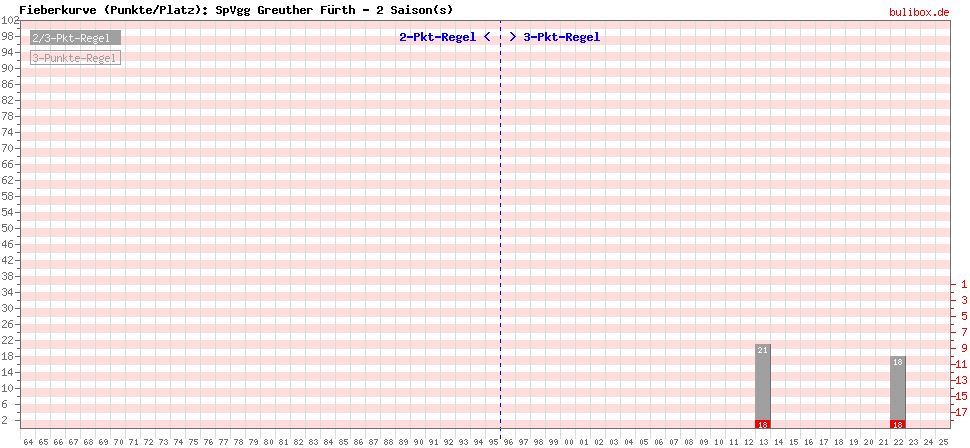Click season 25 on the x-axis
The width and height of the screenshot is (970, 448).
tap(943, 442)
